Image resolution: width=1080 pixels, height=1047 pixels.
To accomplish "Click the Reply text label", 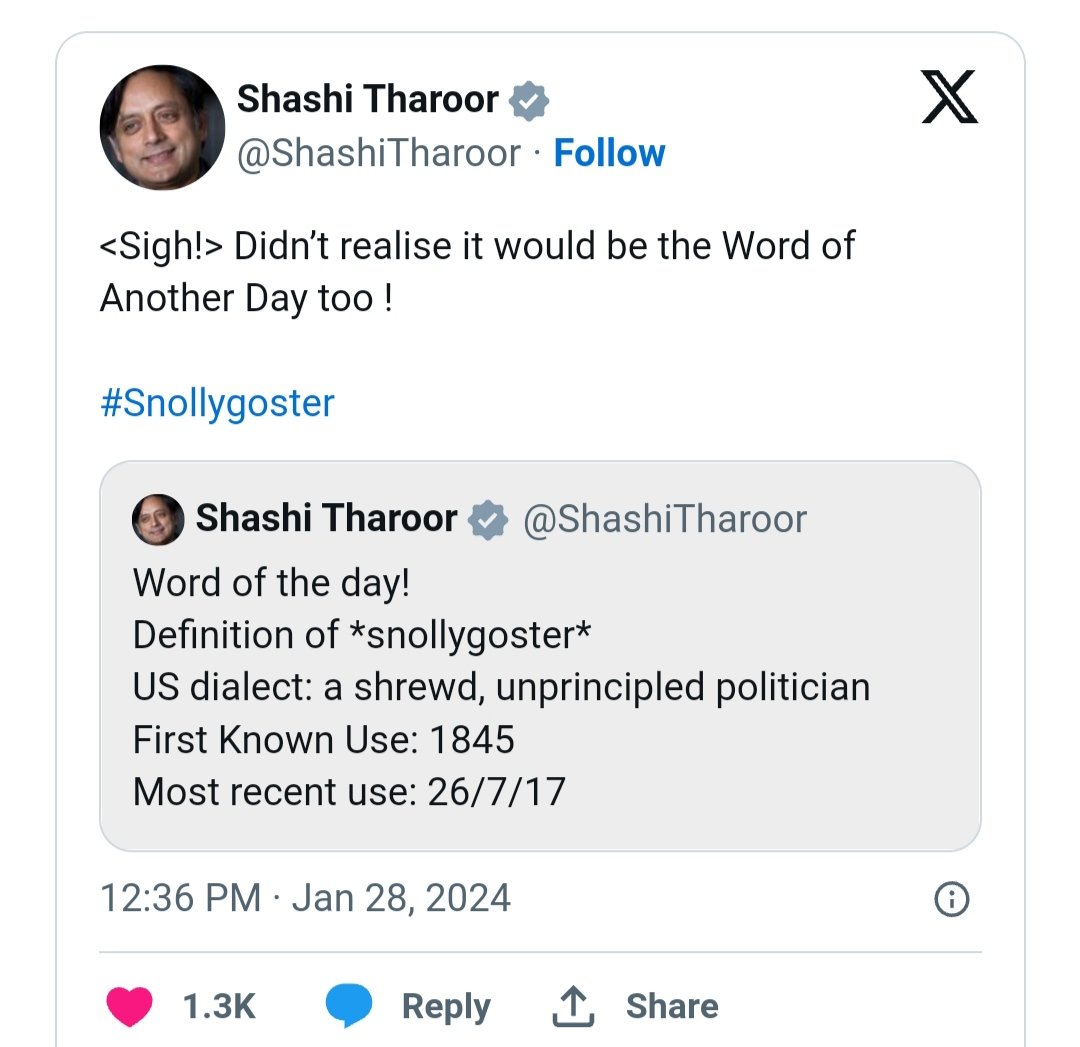I will (446, 1006).
